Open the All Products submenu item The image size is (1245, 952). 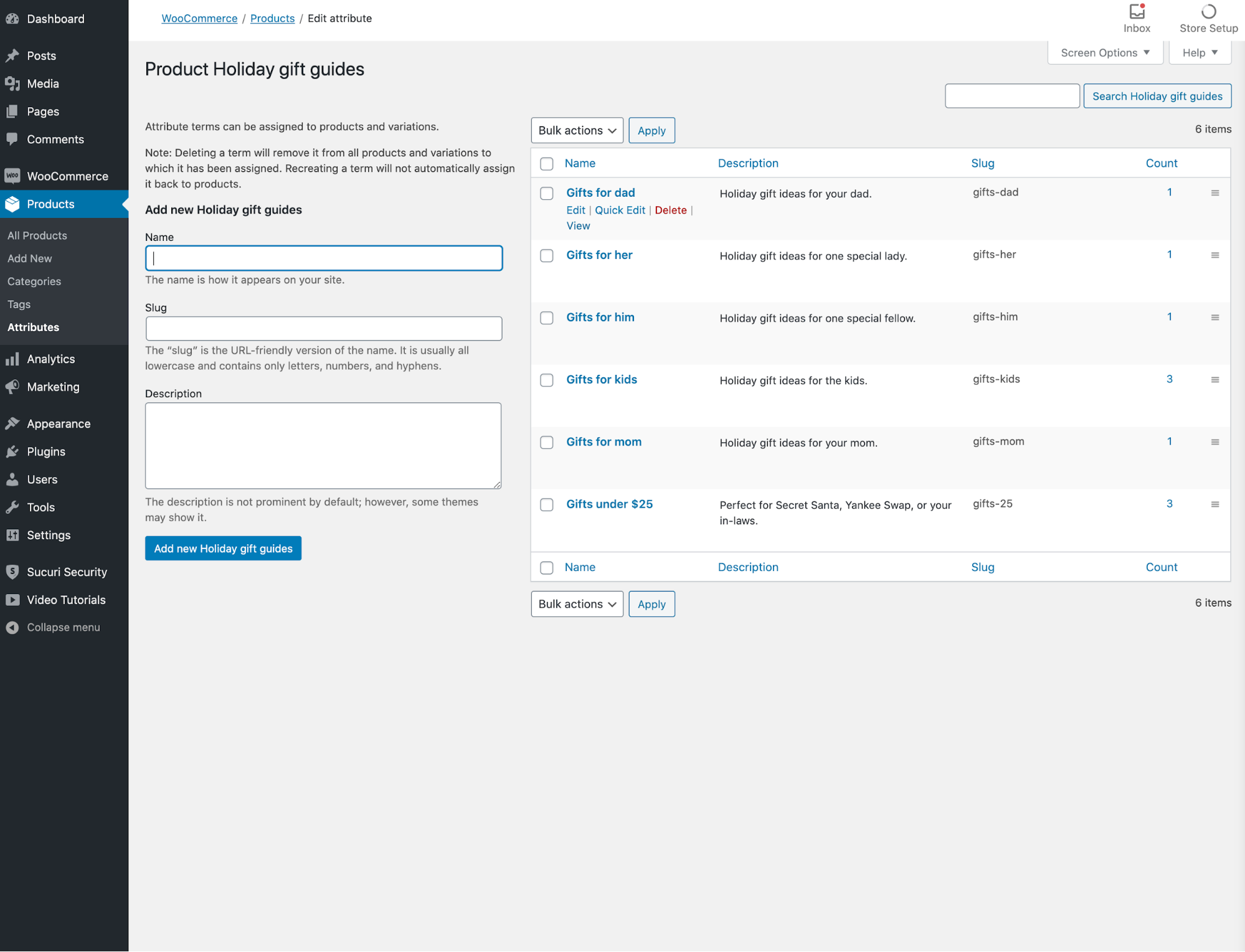pyautogui.click(x=37, y=235)
